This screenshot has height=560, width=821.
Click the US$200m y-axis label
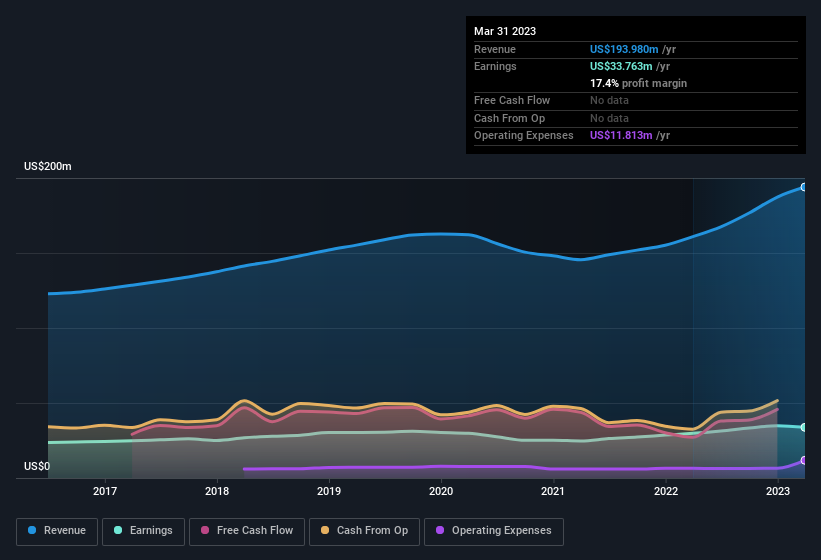click(48, 166)
